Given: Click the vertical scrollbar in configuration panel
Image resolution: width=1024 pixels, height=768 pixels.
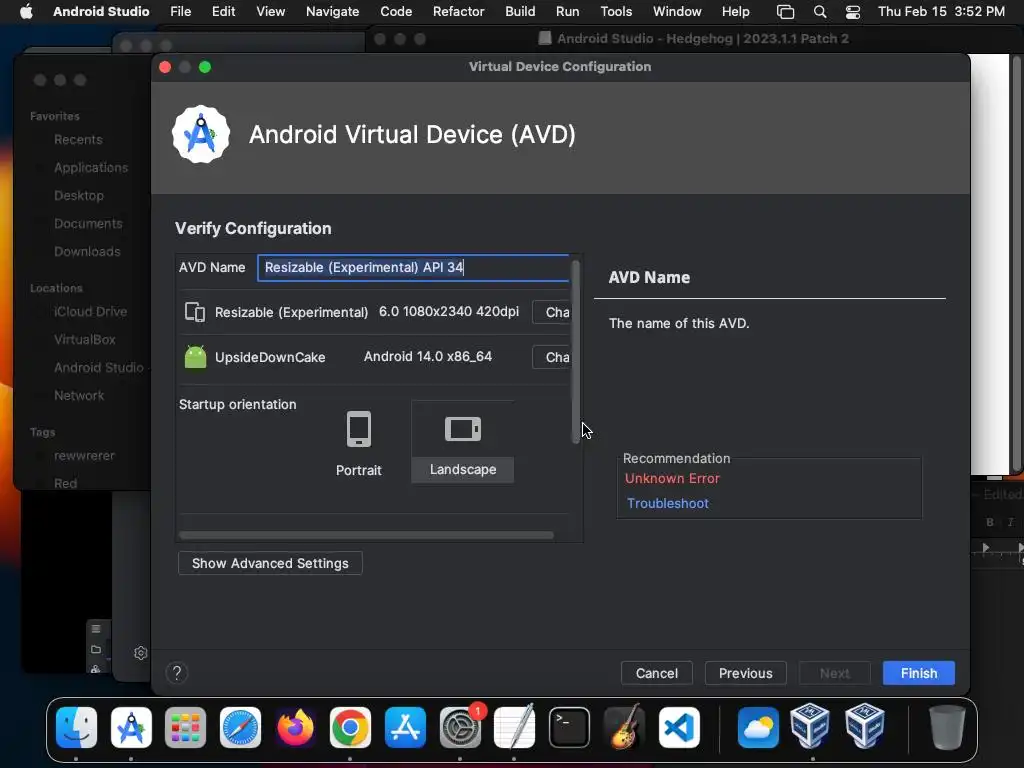Looking at the screenshot, I should point(575,352).
